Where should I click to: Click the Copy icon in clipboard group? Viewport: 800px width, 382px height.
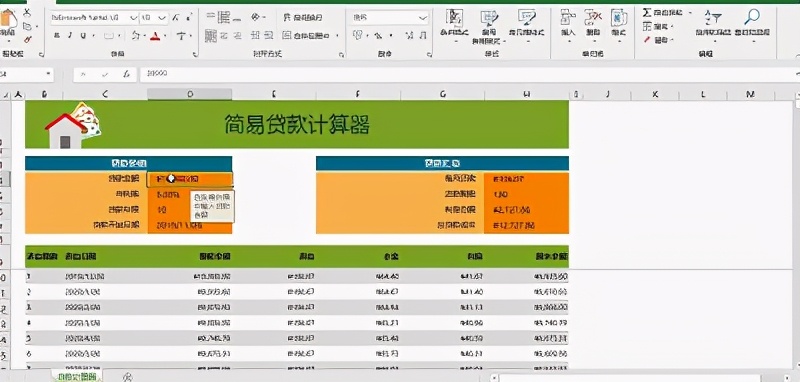(x=27, y=26)
